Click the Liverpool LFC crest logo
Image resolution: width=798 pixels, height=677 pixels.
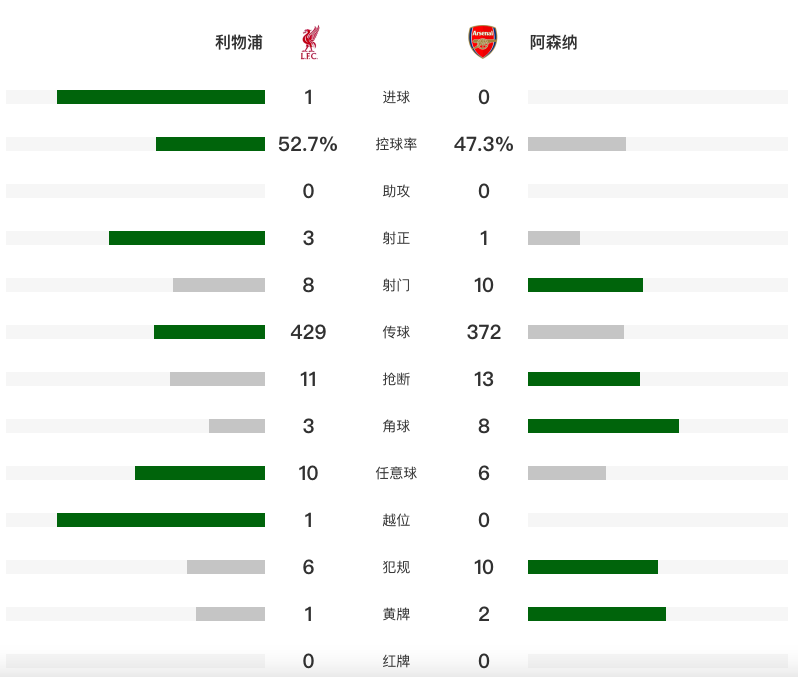pyautogui.click(x=309, y=42)
